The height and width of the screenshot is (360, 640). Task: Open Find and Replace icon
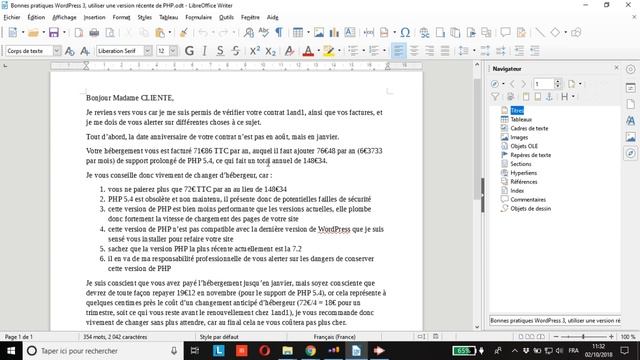point(249,33)
